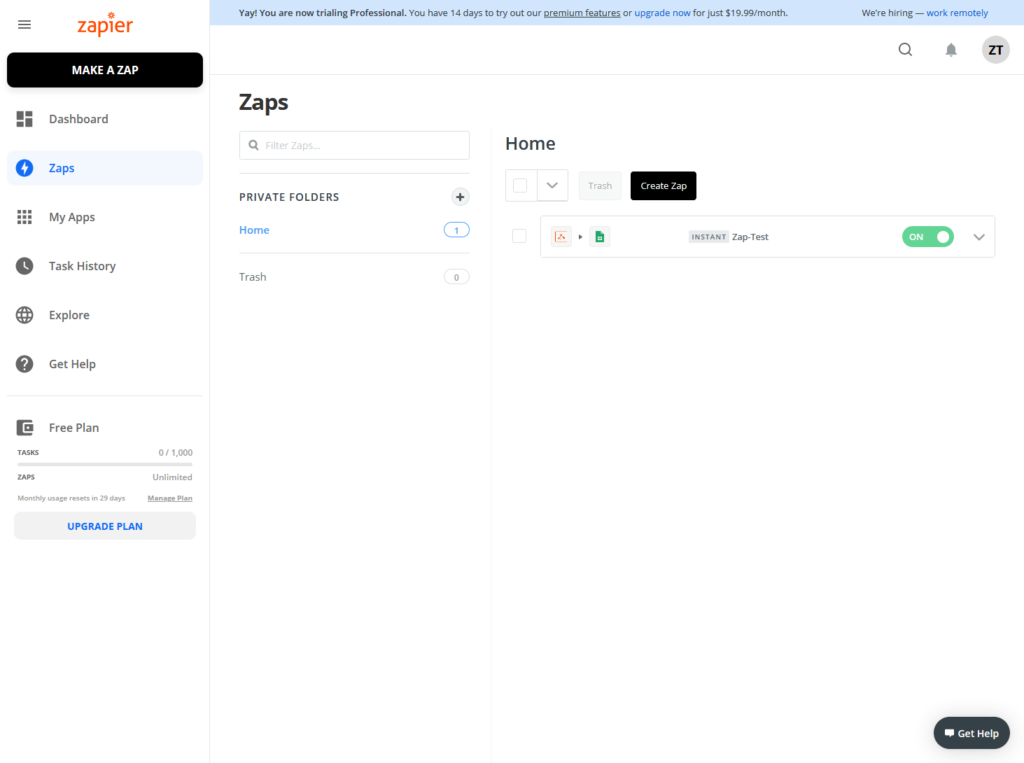Expand the Zap-Test row chevron
The image size is (1024, 763).
978,237
